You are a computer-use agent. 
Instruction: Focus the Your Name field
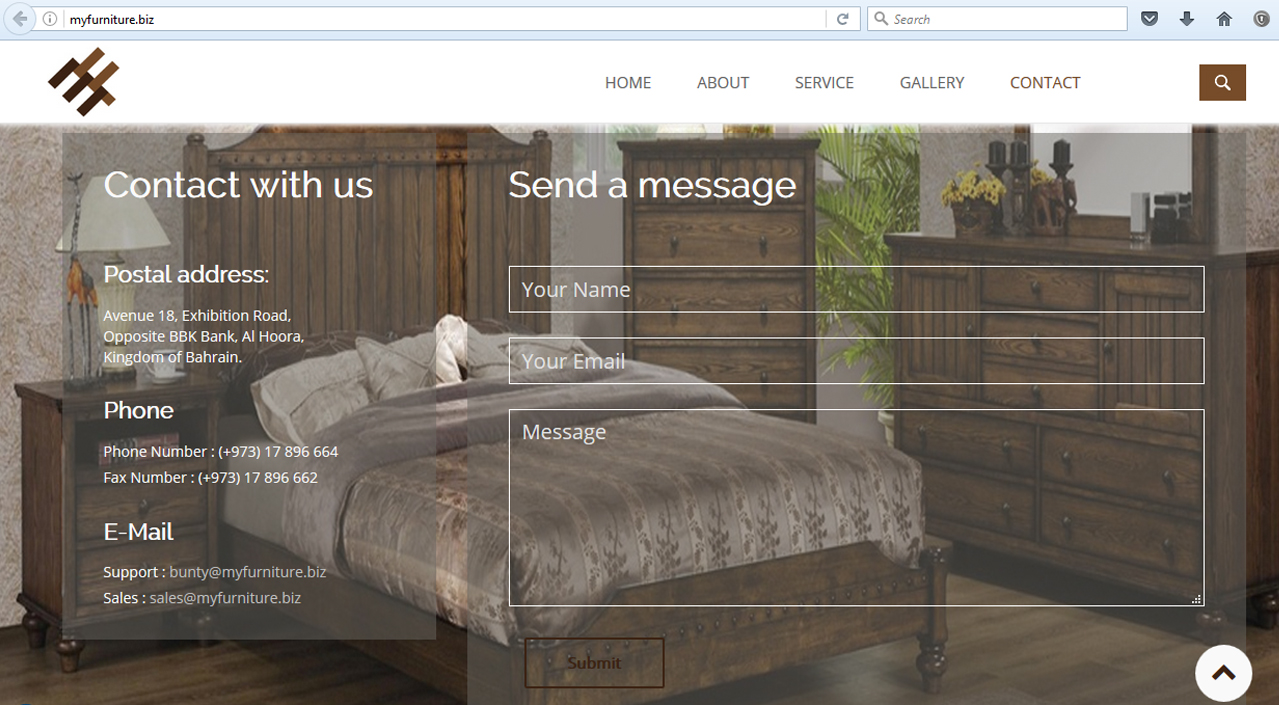(x=856, y=289)
